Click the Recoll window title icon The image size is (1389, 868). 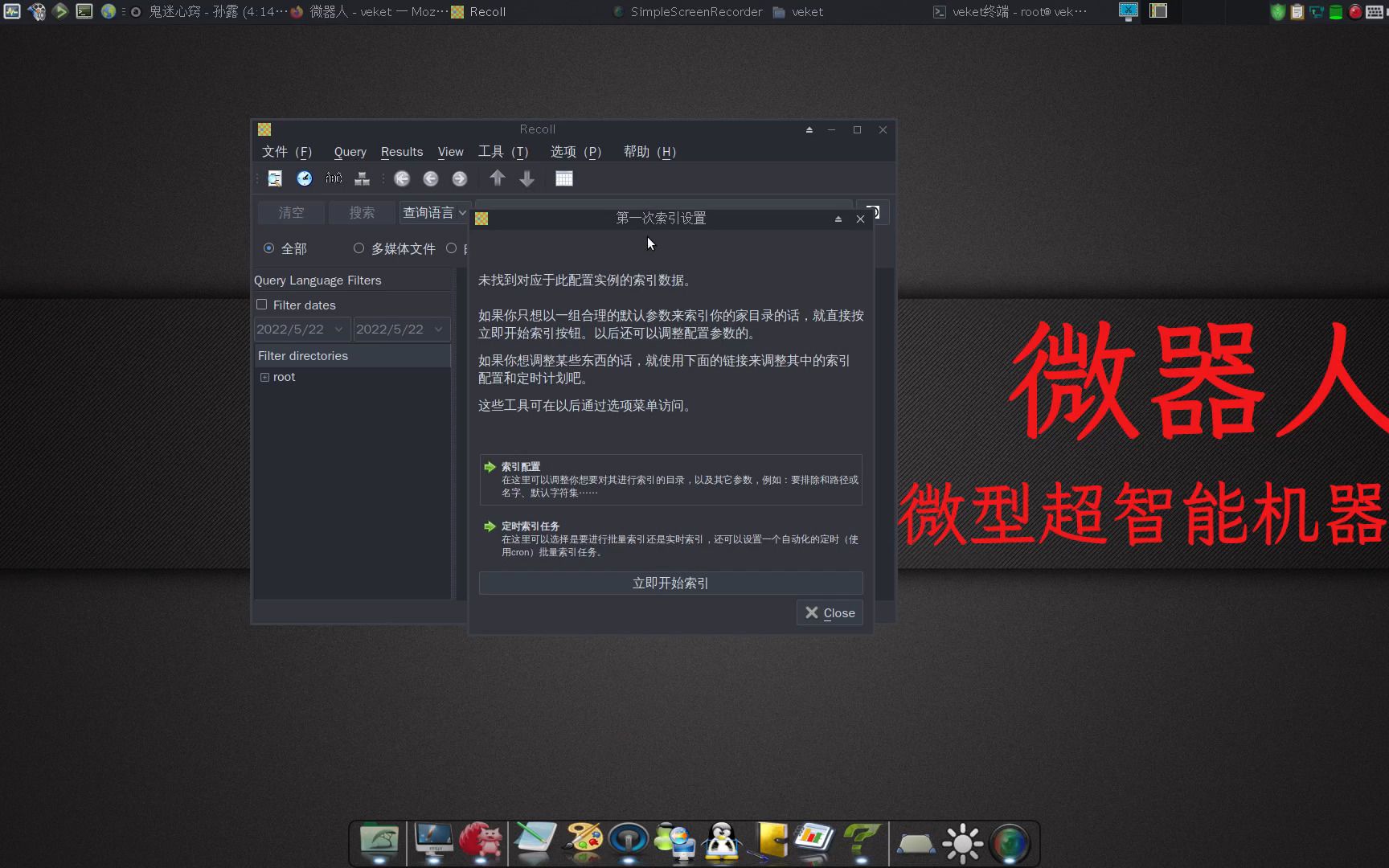(264, 129)
